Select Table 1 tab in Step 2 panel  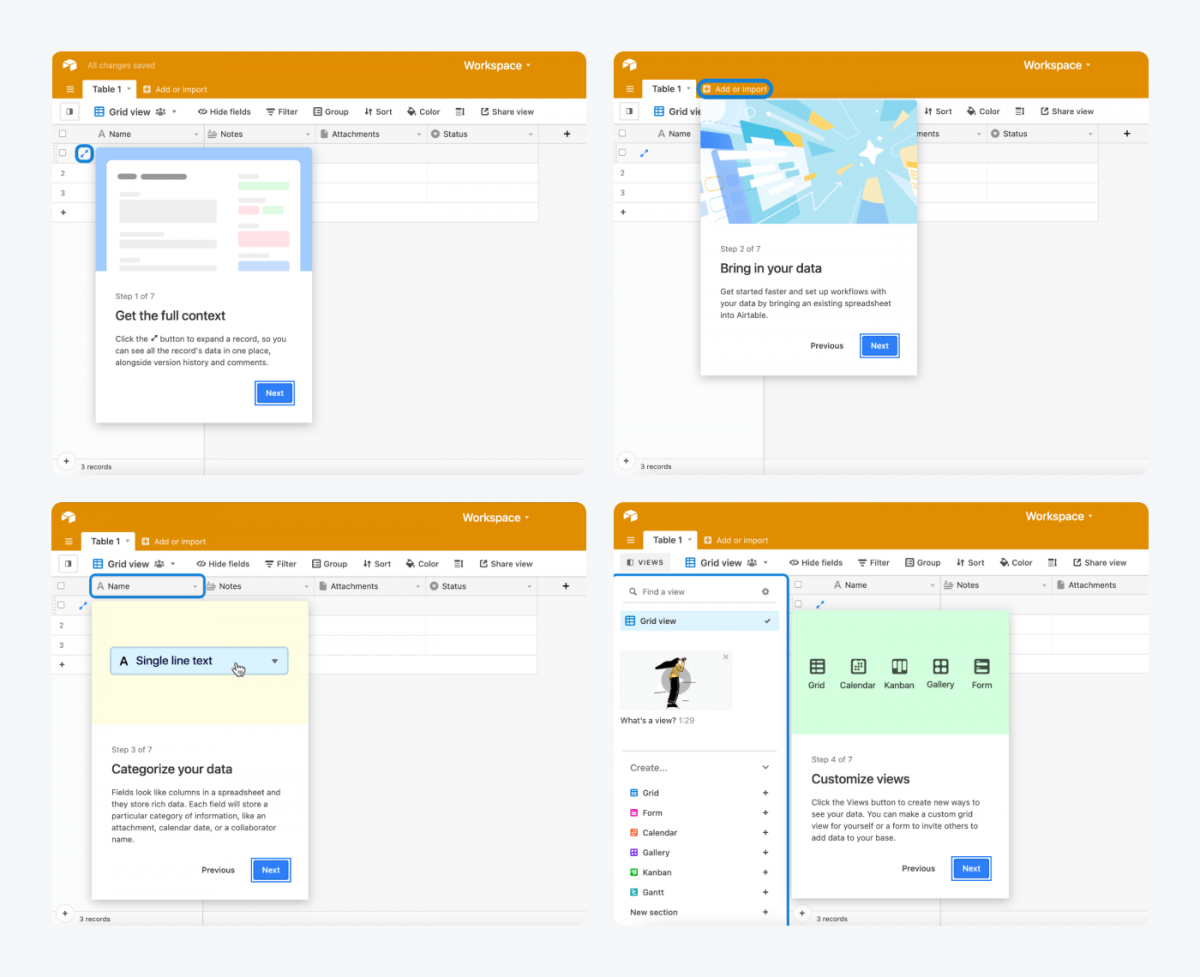click(x=669, y=89)
